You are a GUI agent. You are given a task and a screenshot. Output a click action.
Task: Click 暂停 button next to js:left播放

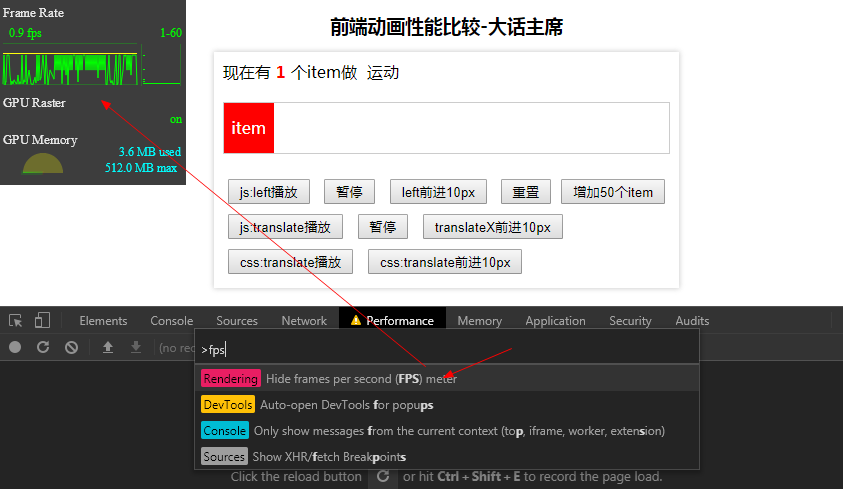click(x=349, y=192)
